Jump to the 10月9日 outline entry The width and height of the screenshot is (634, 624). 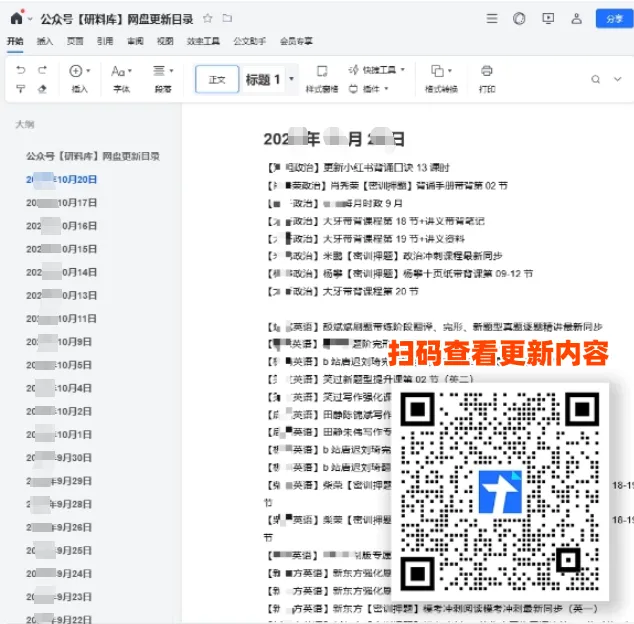click(59, 342)
